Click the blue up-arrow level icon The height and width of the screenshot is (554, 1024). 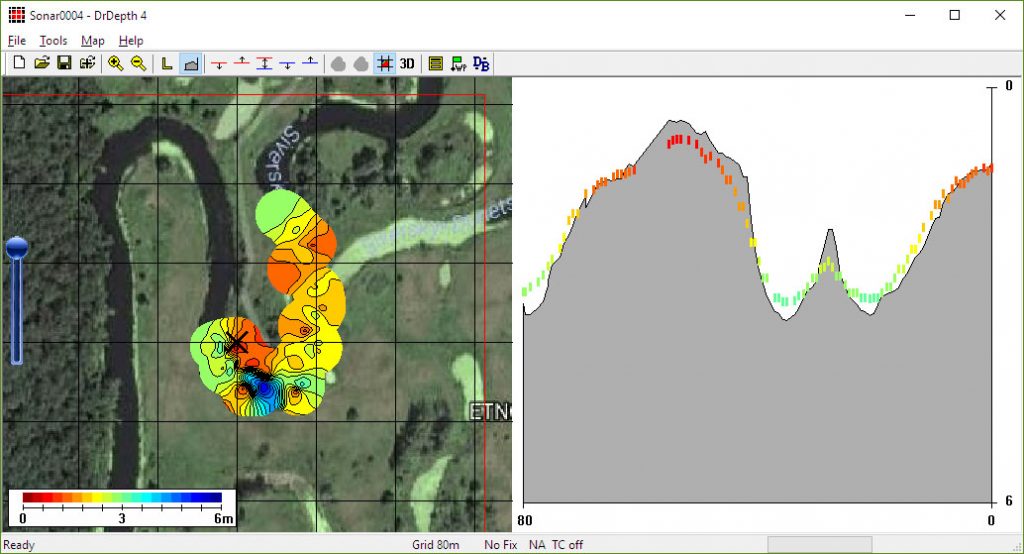[x=310, y=63]
